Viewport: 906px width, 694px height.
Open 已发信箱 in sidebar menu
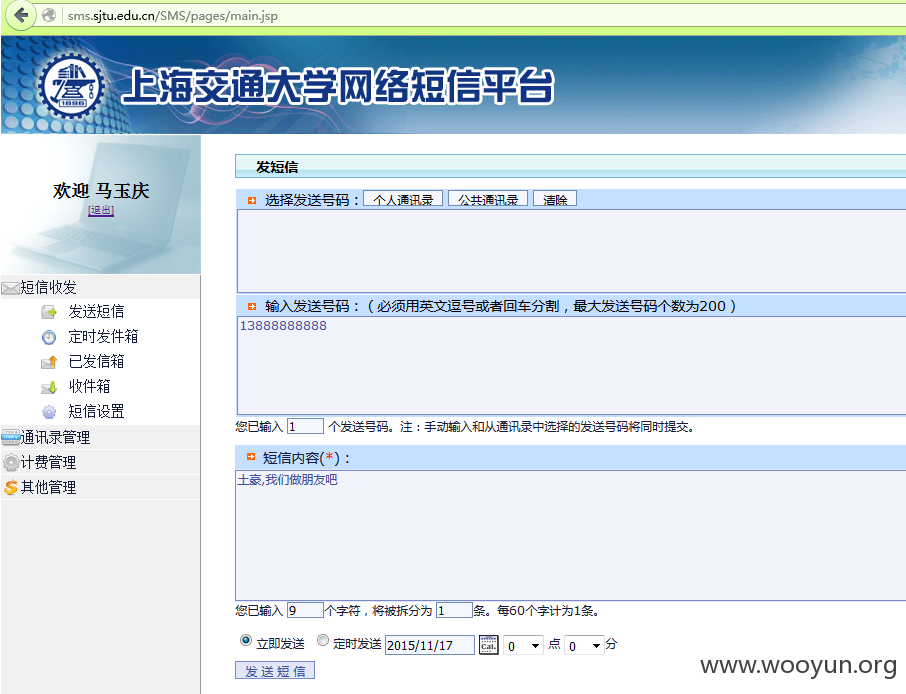pyautogui.click(x=96, y=362)
